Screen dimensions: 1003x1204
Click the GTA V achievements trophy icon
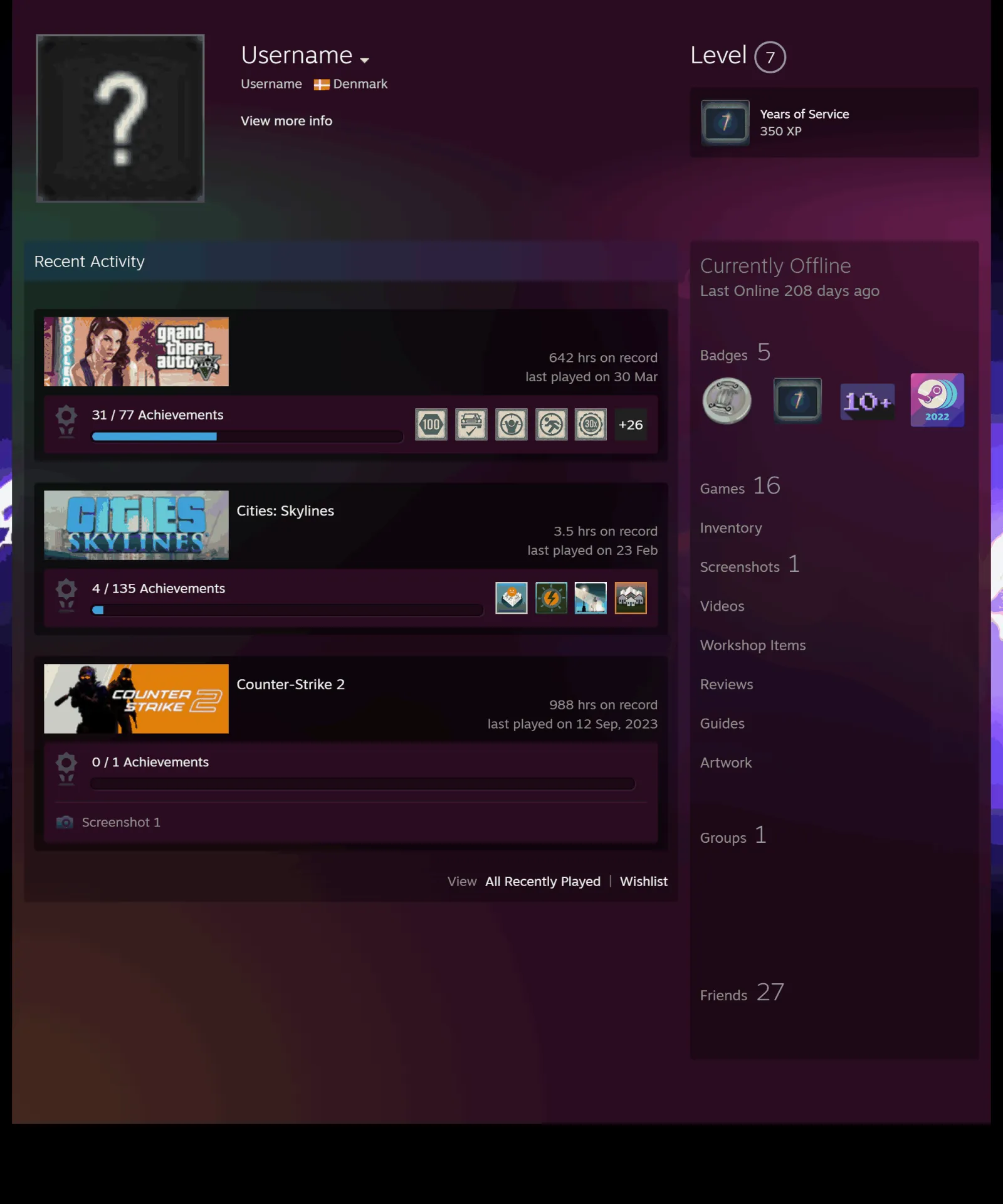pyautogui.click(x=66, y=421)
